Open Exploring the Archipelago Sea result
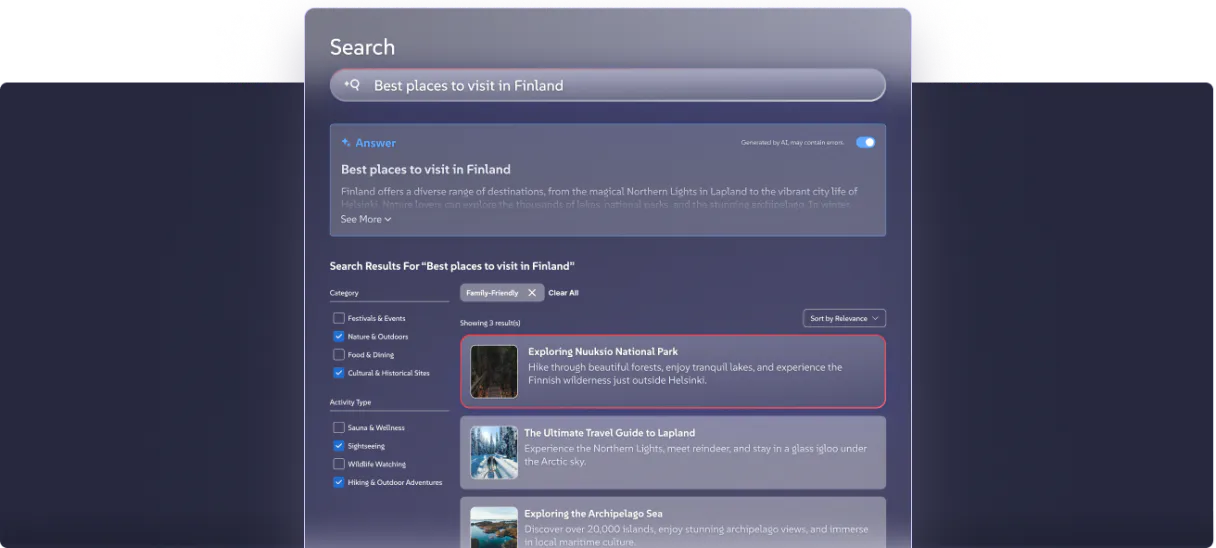This screenshot has height=548, width=1216. (673, 522)
